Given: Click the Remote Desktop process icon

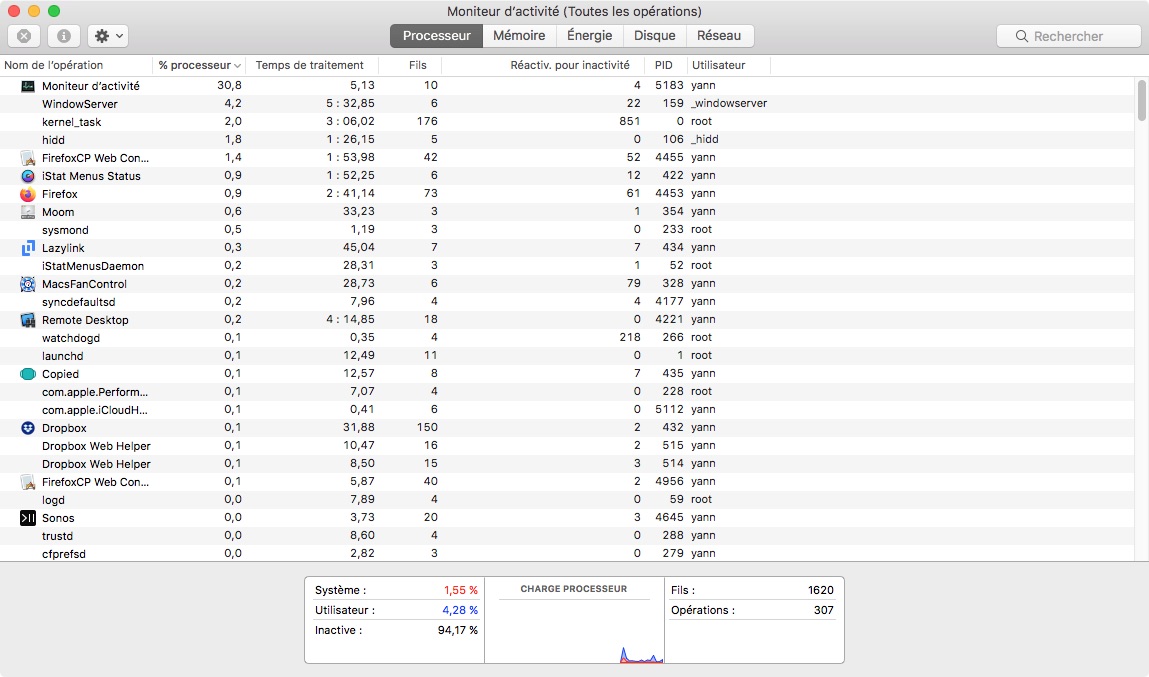Looking at the screenshot, I should 28,320.
